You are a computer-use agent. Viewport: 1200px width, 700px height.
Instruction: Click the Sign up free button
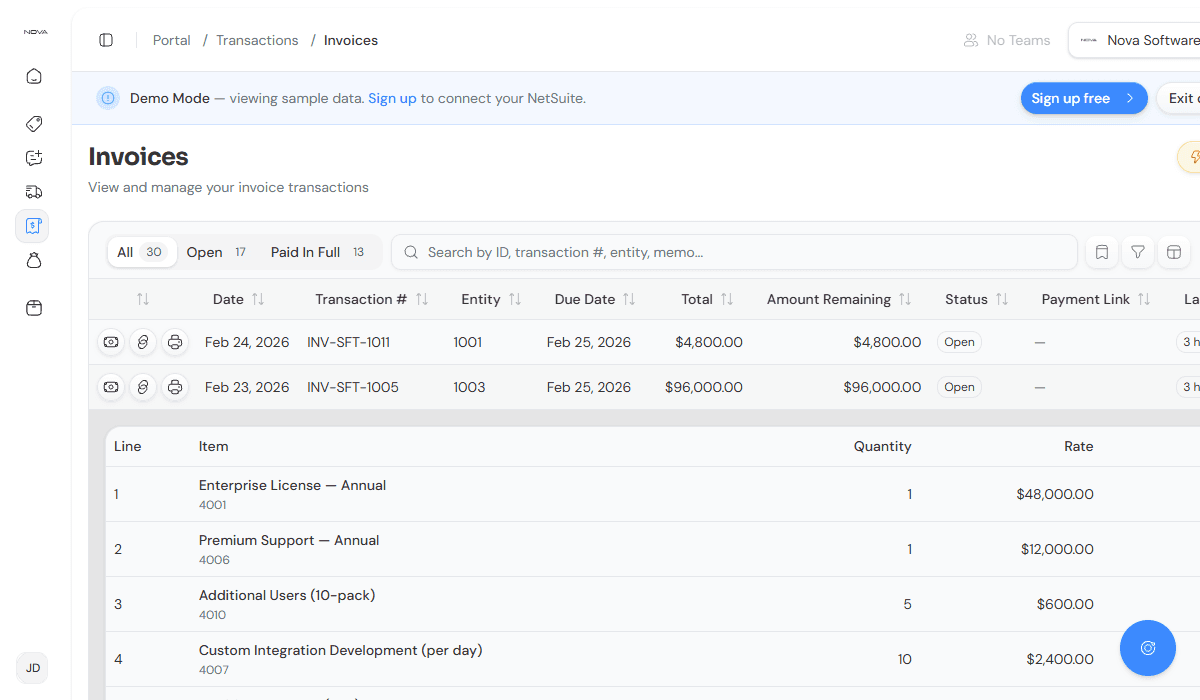click(1084, 98)
